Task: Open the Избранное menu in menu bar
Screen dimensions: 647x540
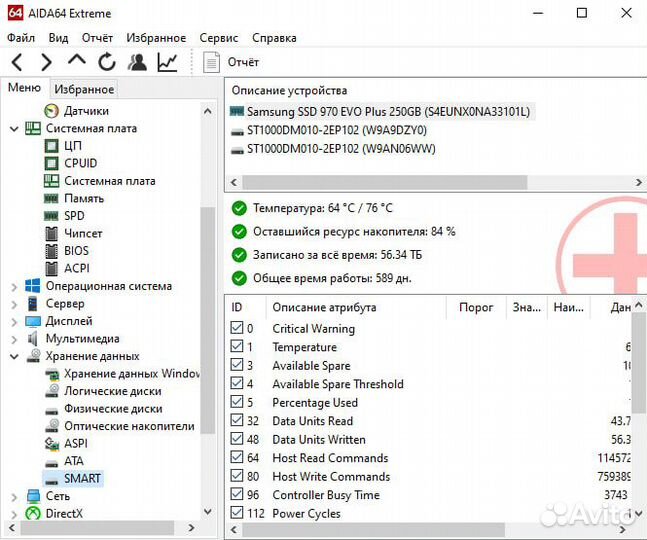Action: 156,38
